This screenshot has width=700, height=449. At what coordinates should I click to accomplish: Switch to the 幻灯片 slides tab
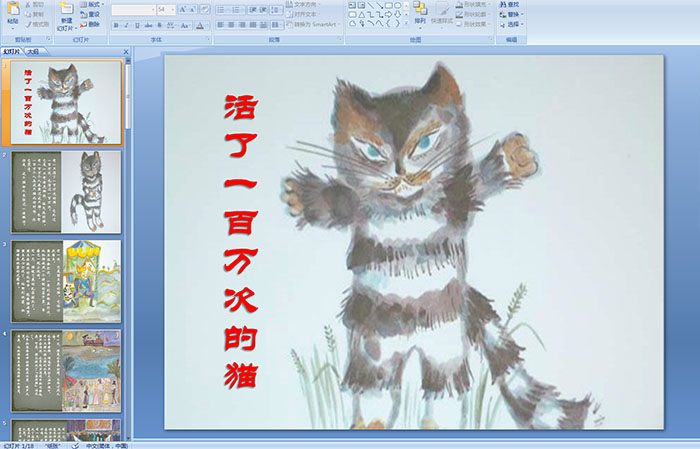pos(11,52)
